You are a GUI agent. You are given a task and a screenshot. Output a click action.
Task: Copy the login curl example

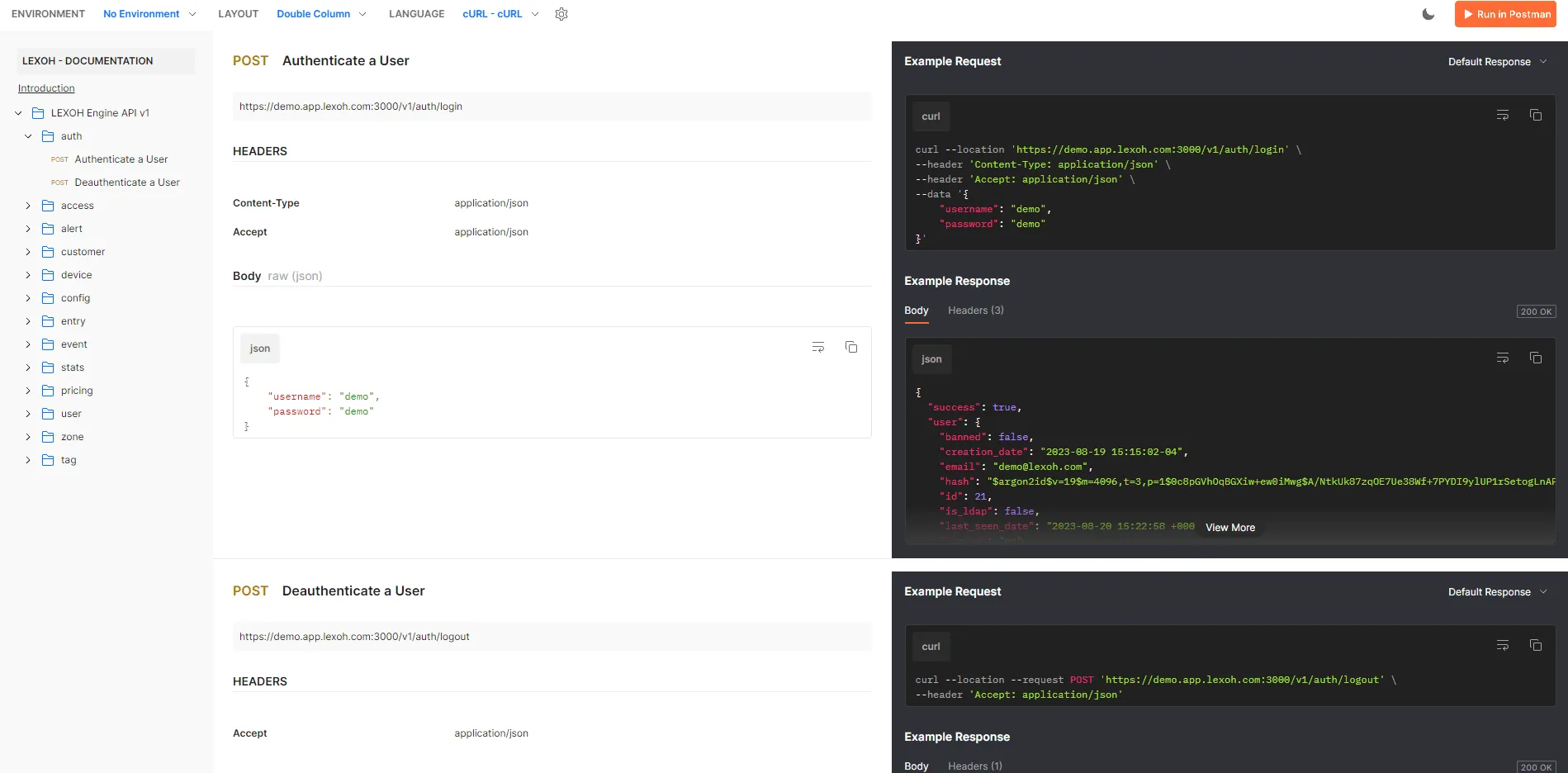[x=1536, y=116]
